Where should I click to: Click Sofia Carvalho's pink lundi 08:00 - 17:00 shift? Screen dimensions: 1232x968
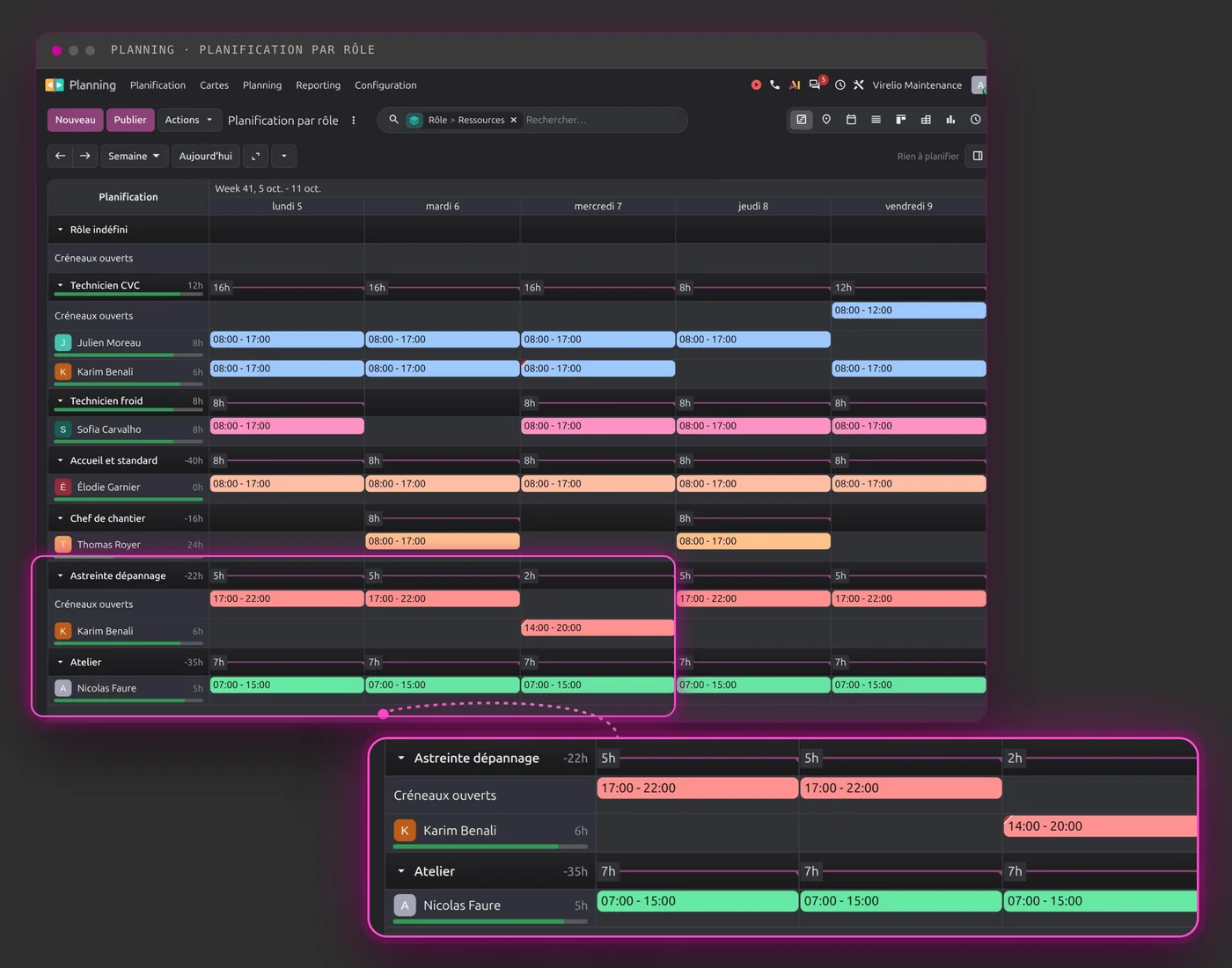(x=287, y=426)
